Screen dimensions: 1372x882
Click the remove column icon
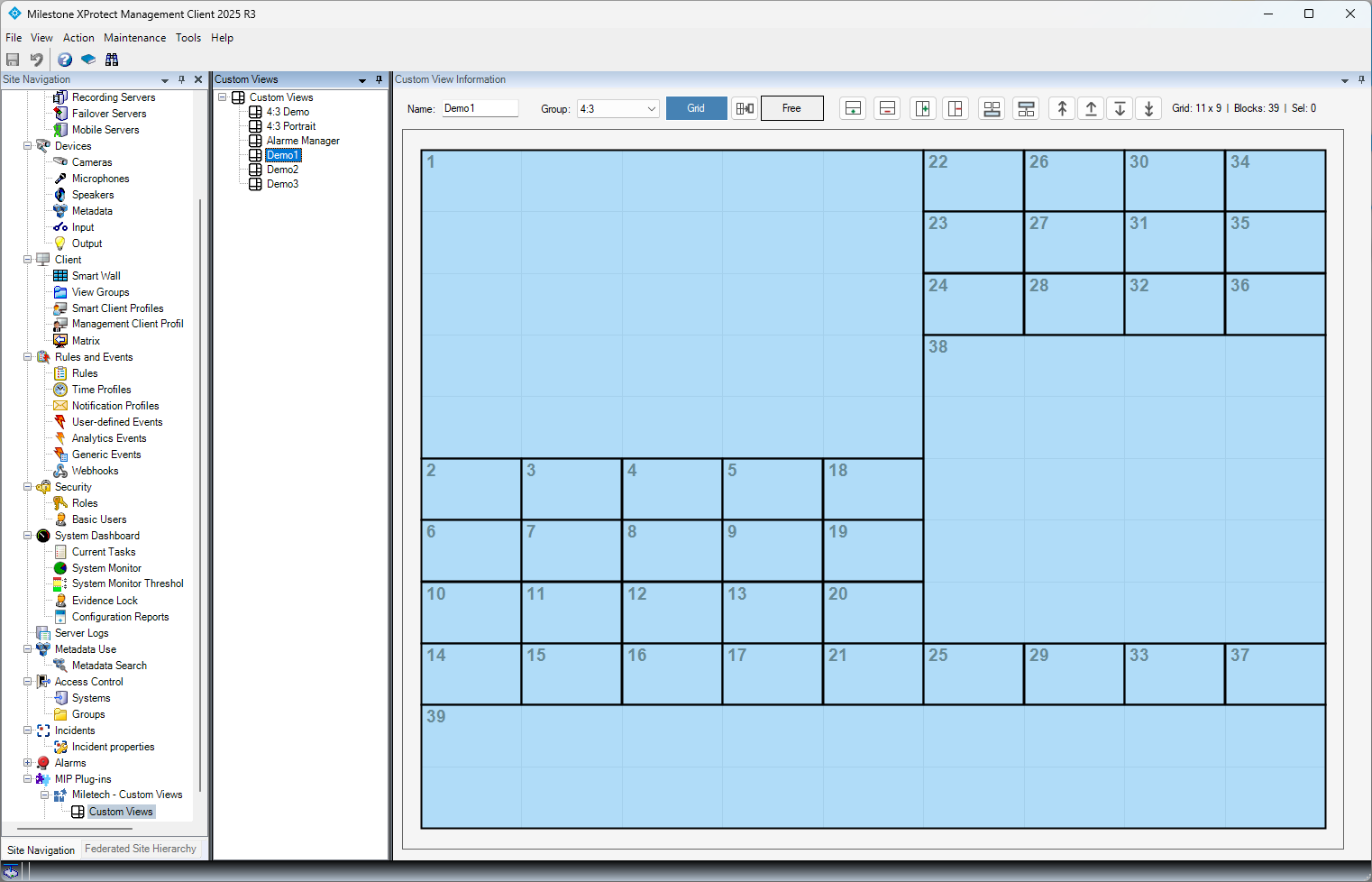coord(956,108)
